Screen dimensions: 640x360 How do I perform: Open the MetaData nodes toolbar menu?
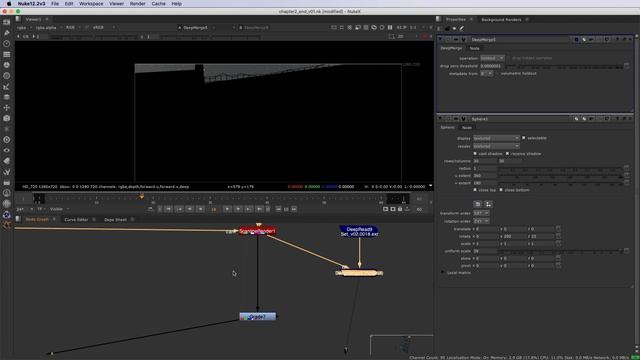7,161
